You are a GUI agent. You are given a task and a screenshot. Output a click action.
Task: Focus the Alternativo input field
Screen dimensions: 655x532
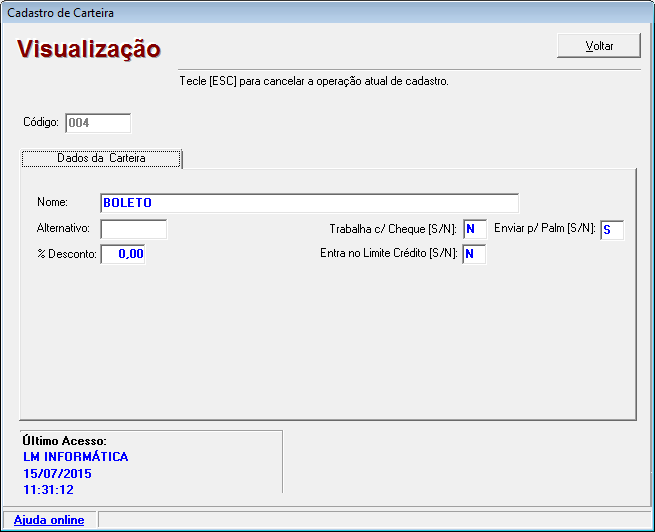[134, 229]
